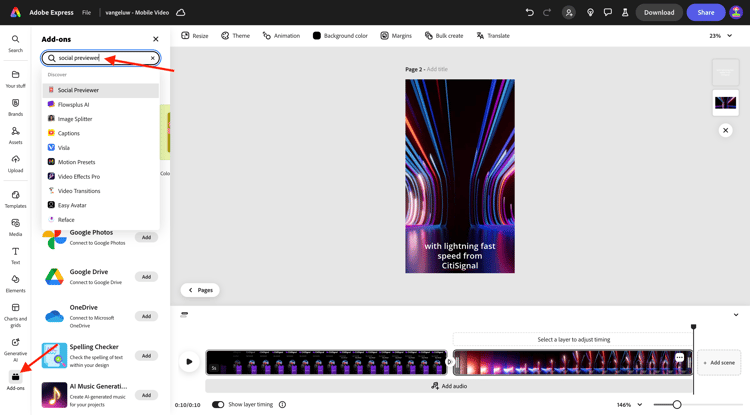Image resolution: width=750 pixels, height=415 pixels.
Task: Open the comments icon
Action: [607, 12]
